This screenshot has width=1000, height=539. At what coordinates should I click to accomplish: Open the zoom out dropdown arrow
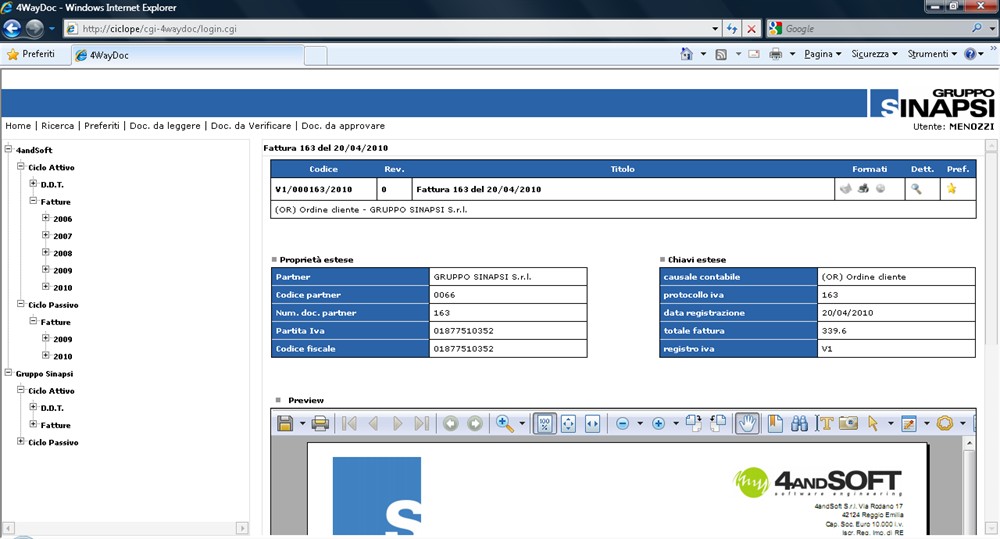(x=640, y=424)
